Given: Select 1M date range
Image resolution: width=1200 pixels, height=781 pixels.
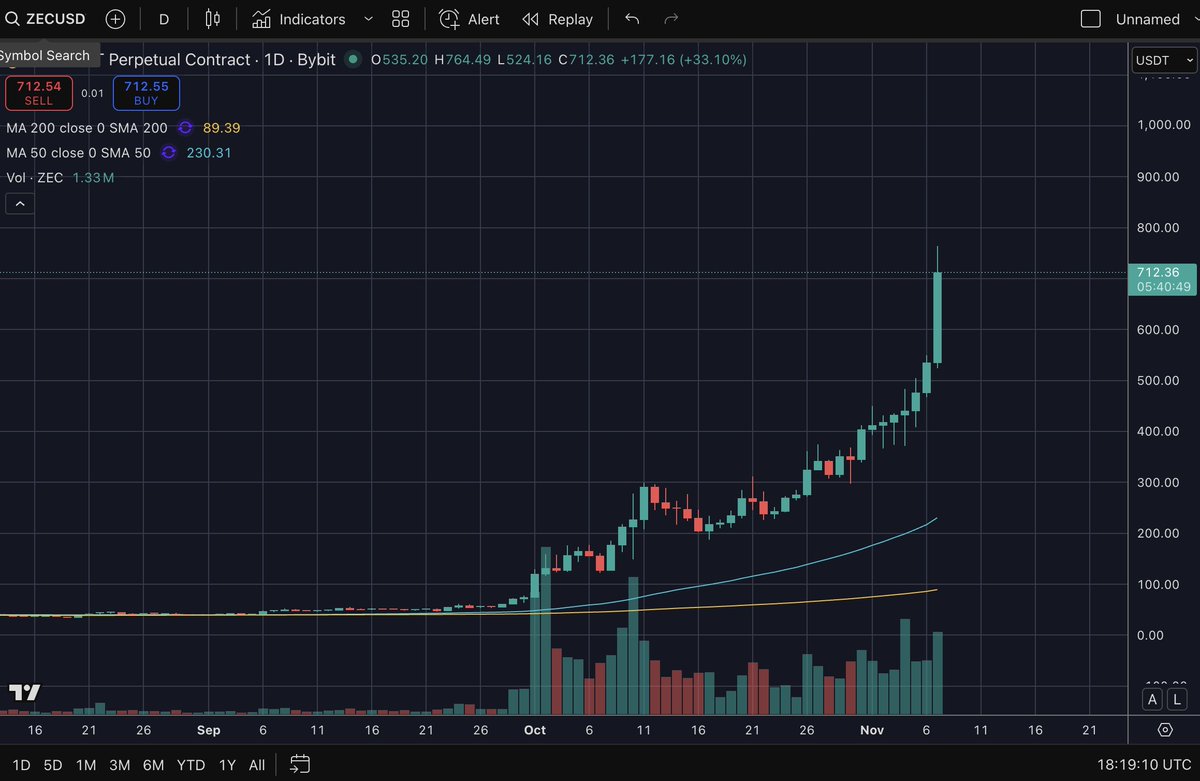Looking at the screenshot, I should click(86, 765).
